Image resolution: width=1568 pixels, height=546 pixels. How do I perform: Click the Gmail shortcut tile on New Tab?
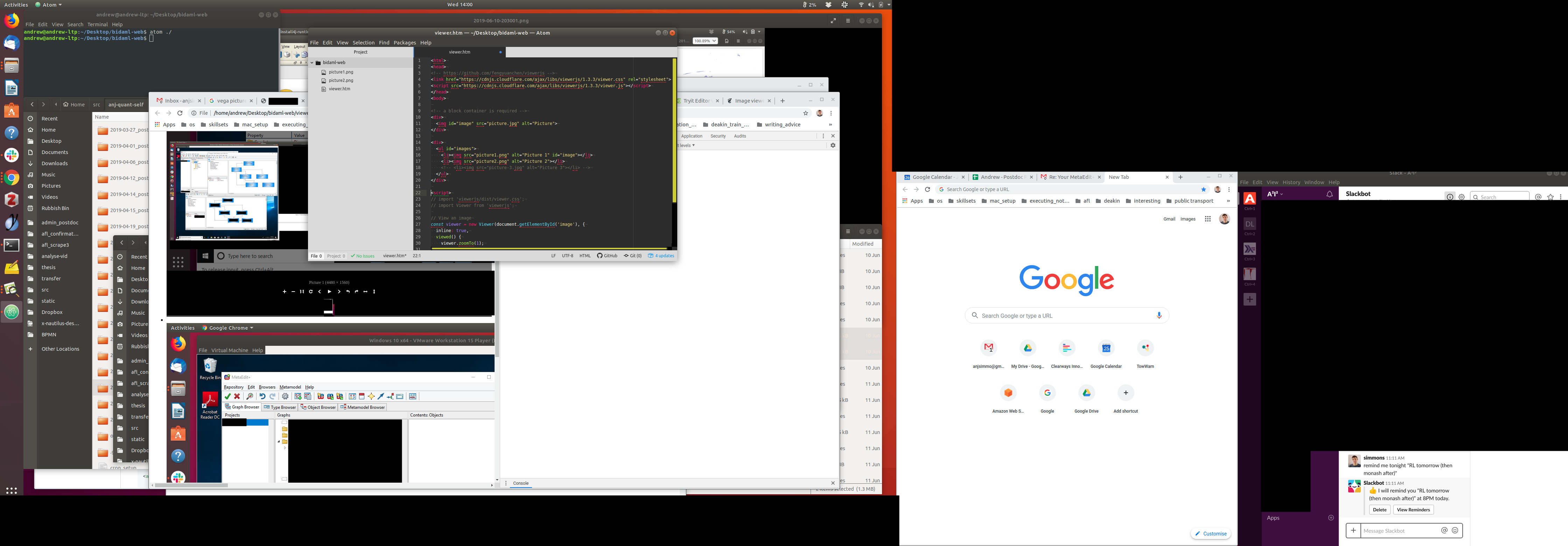(988, 348)
